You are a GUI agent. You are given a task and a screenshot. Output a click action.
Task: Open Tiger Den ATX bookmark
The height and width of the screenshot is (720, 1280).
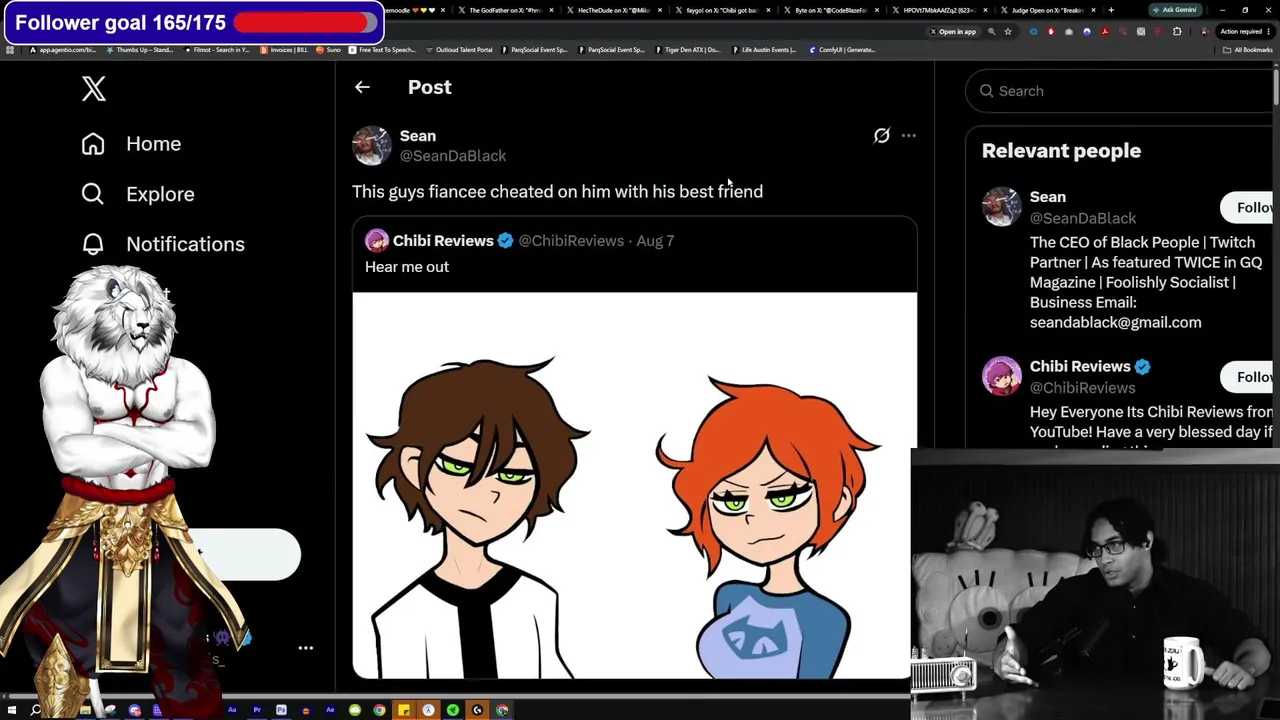687,50
